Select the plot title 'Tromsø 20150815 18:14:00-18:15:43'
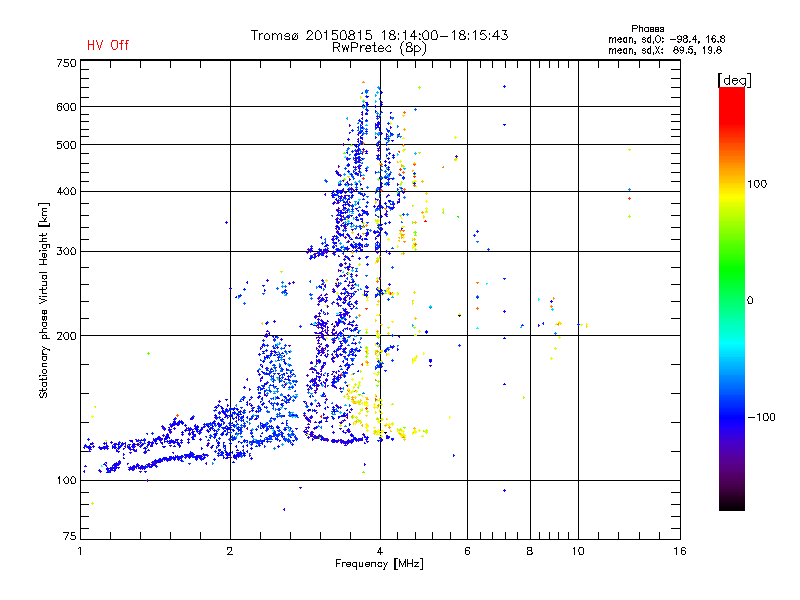This screenshot has width=800, height=600. pyautogui.click(x=379, y=35)
